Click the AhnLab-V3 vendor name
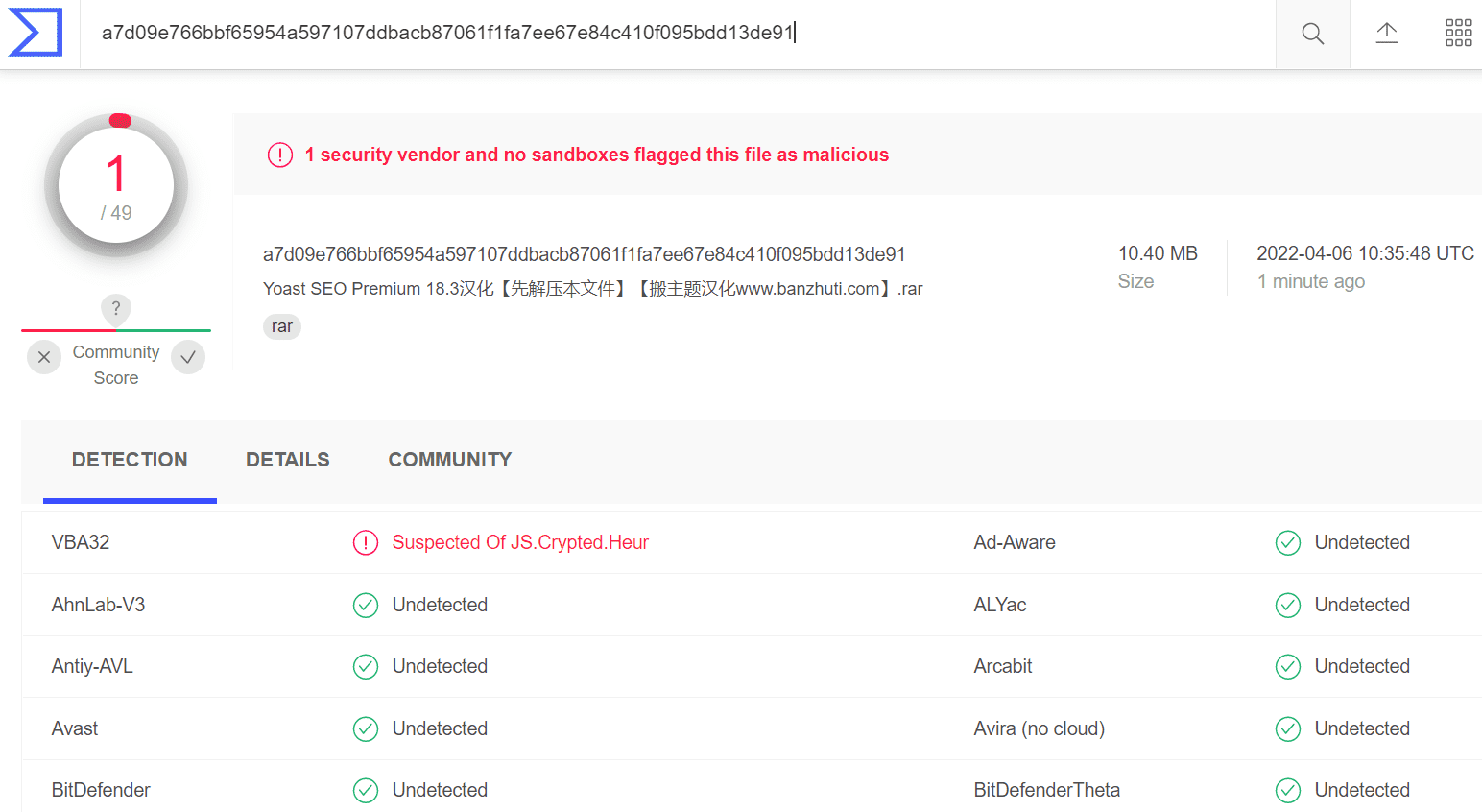The width and height of the screenshot is (1482, 812). point(98,605)
